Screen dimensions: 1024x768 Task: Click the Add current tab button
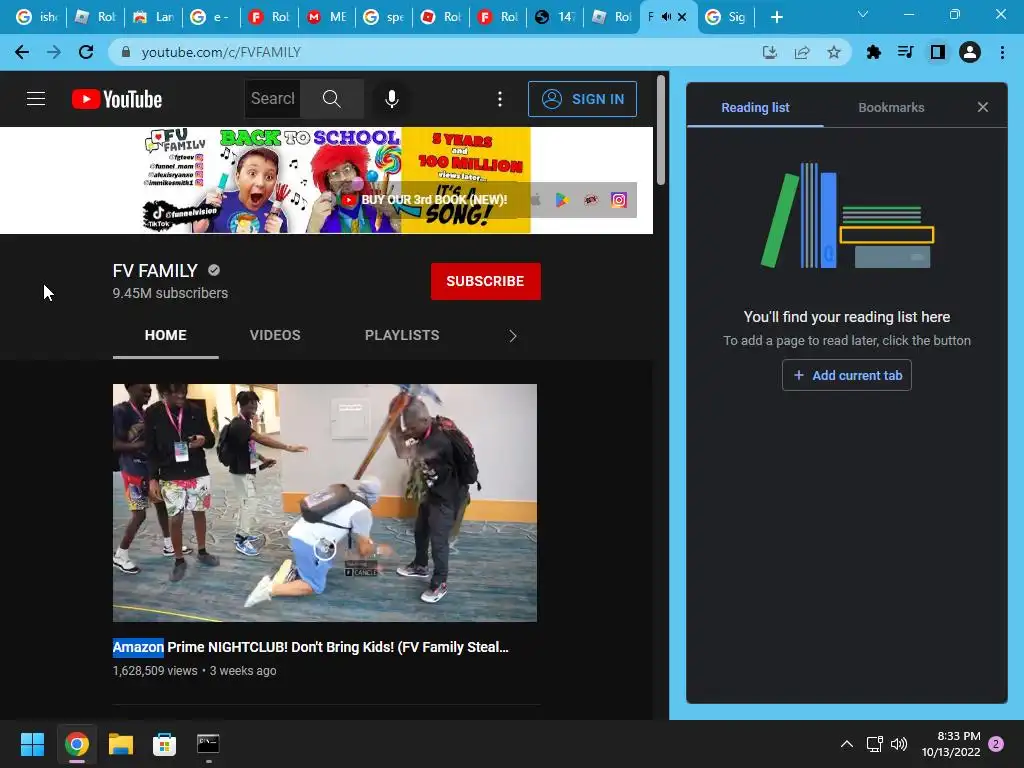coord(847,376)
